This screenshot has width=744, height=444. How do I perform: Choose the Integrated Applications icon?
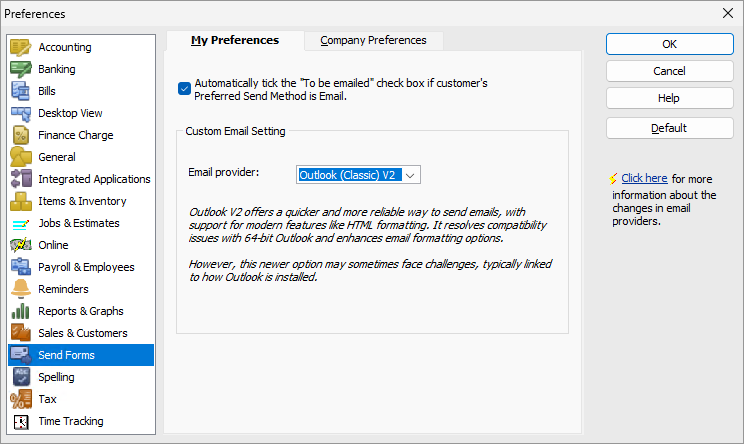tap(21, 179)
